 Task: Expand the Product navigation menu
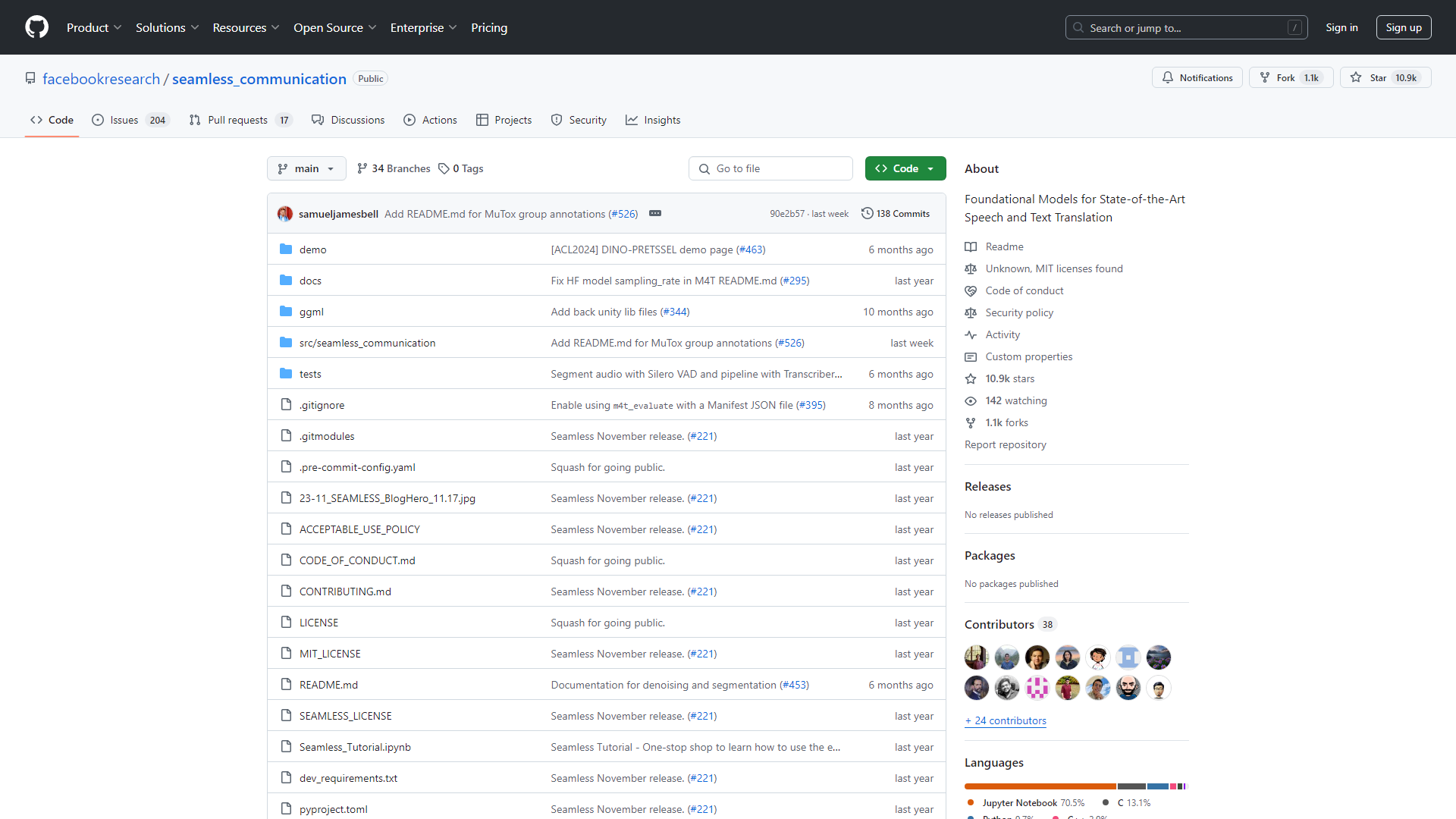[x=94, y=27]
